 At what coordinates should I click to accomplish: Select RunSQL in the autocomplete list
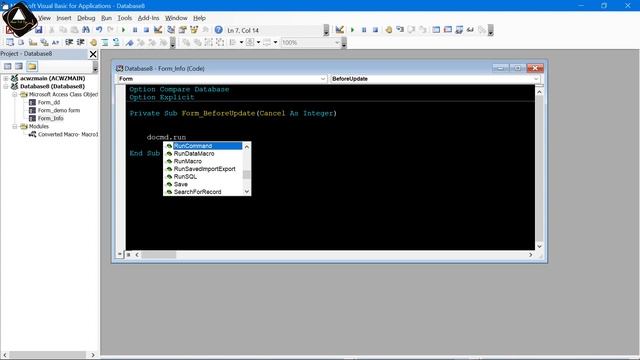tap(203, 176)
